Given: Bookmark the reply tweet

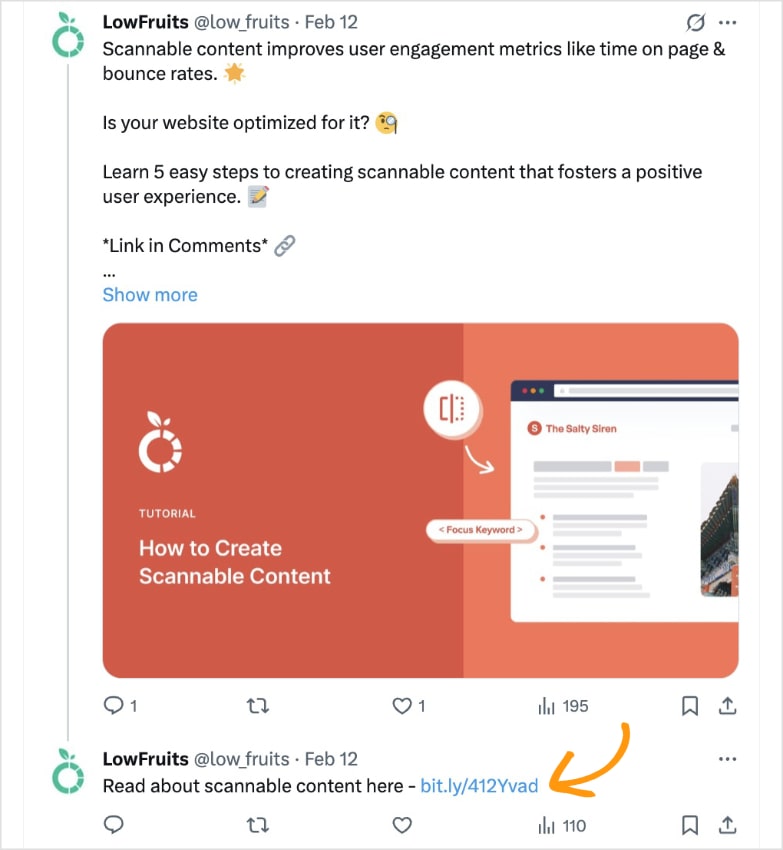Looking at the screenshot, I should [689, 825].
